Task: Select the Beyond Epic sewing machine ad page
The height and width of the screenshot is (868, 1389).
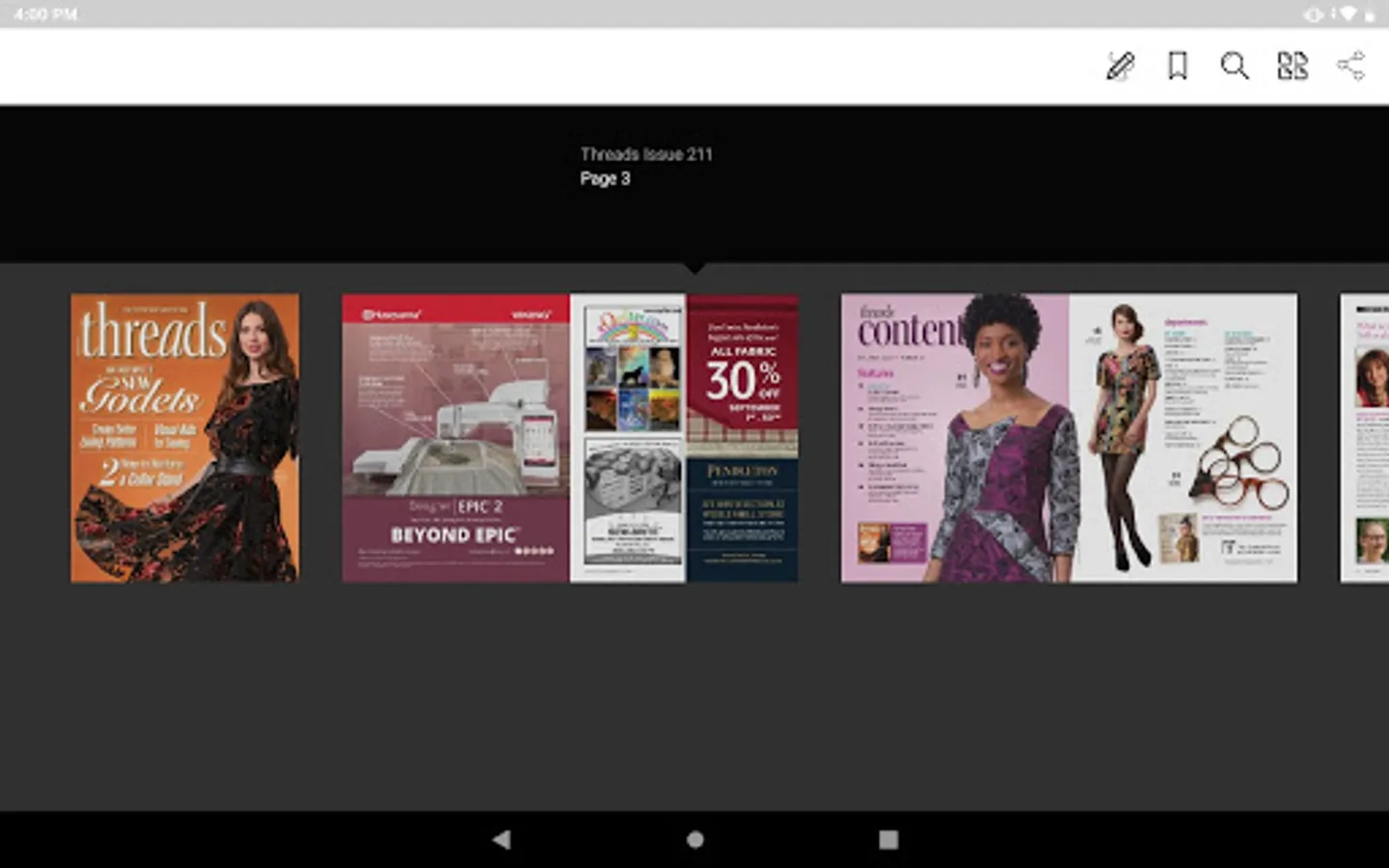Action: [456, 438]
